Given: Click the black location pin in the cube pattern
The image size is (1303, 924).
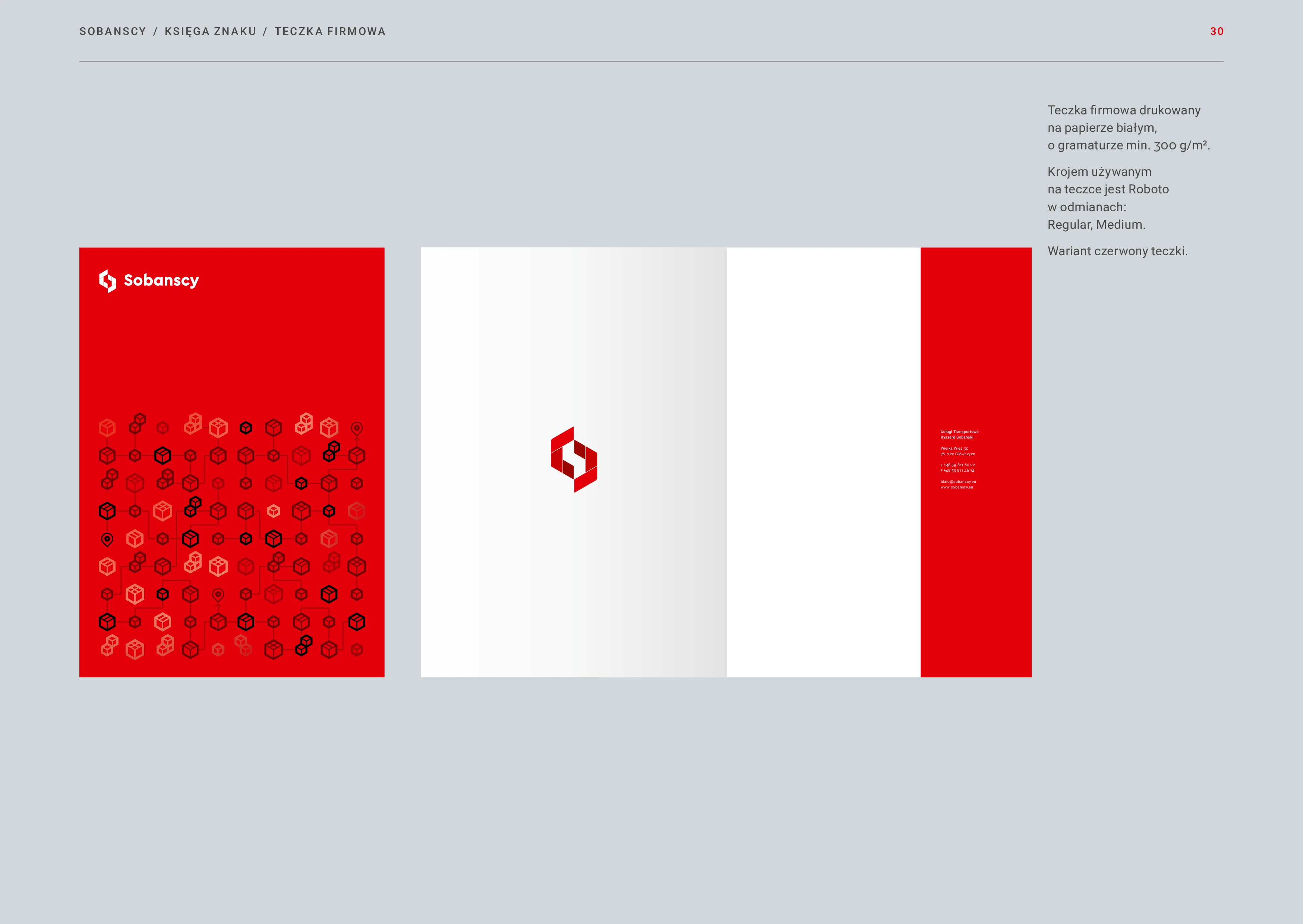Looking at the screenshot, I should pos(107,539).
